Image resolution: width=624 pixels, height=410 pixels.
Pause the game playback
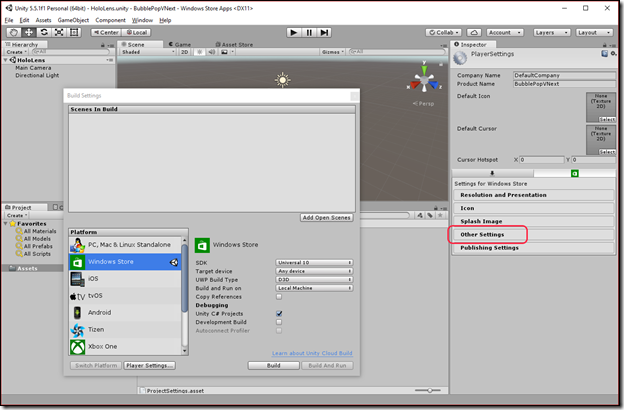pos(309,33)
